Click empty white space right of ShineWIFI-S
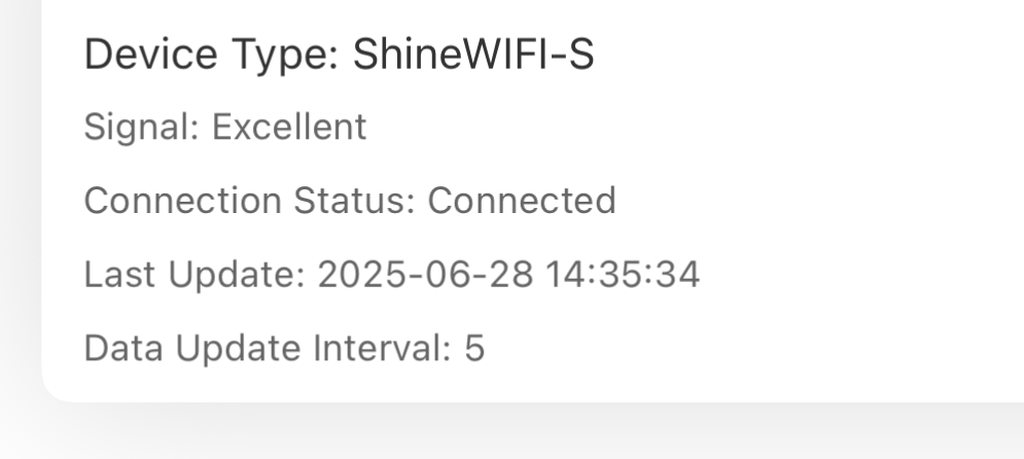This screenshot has height=459, width=1024. click(x=800, y=55)
